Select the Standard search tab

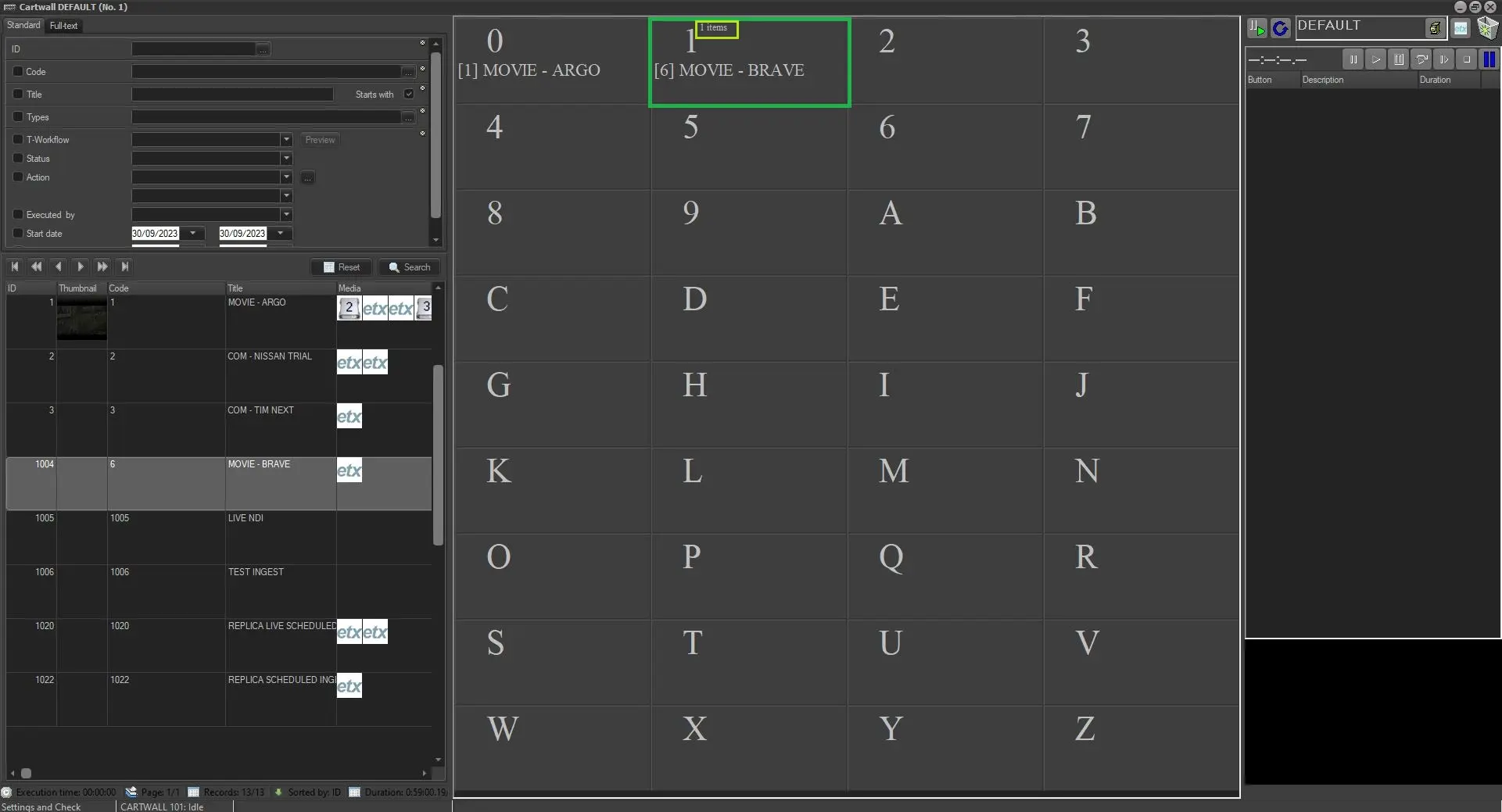pos(23,25)
